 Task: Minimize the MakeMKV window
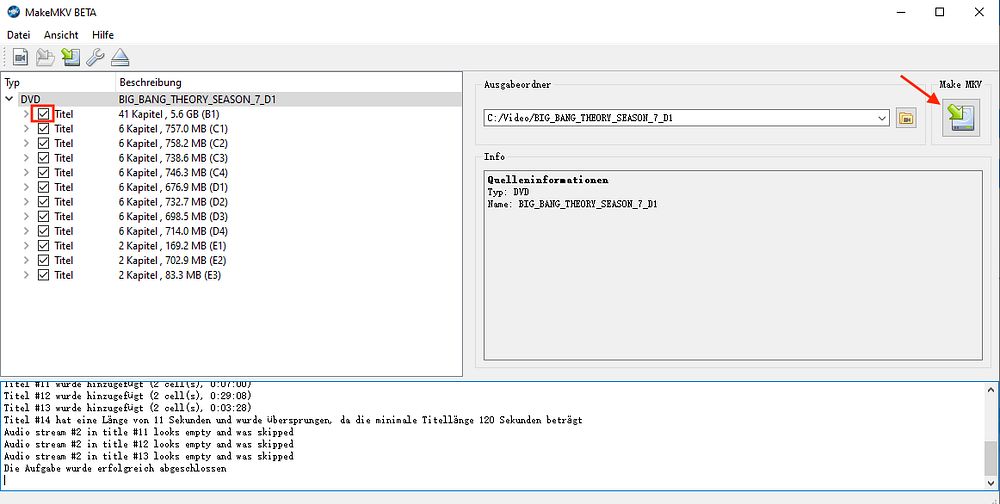point(900,12)
